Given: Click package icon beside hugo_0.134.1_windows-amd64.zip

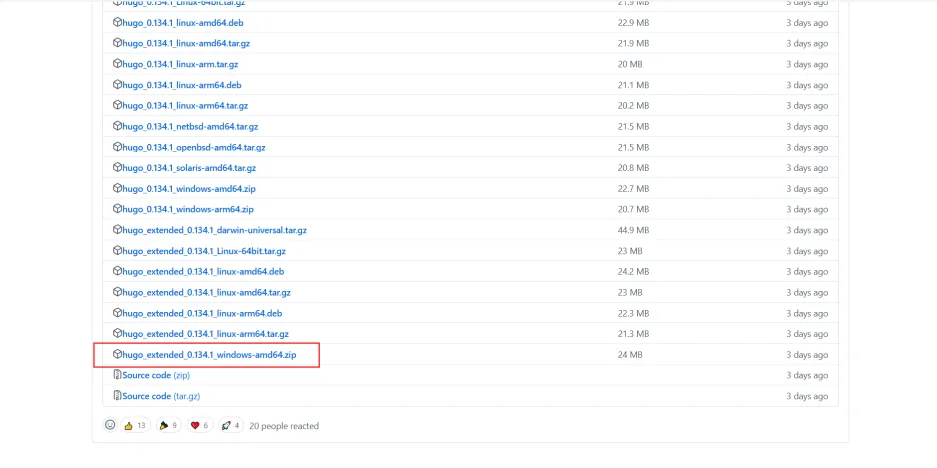Looking at the screenshot, I should coord(117,188).
